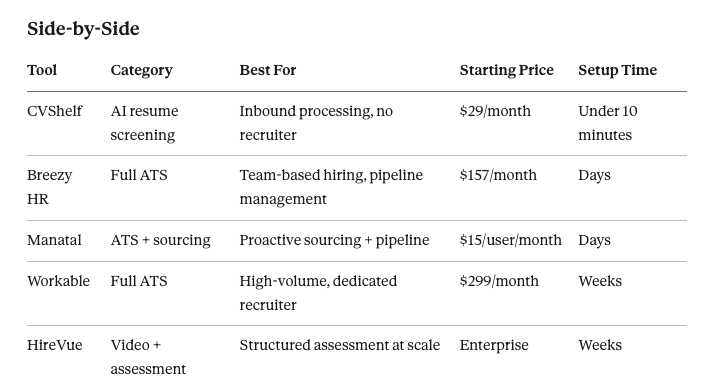This screenshot has width=715, height=388.
Task: Select the Enterprise price cell
Action: pyautogui.click(x=494, y=345)
